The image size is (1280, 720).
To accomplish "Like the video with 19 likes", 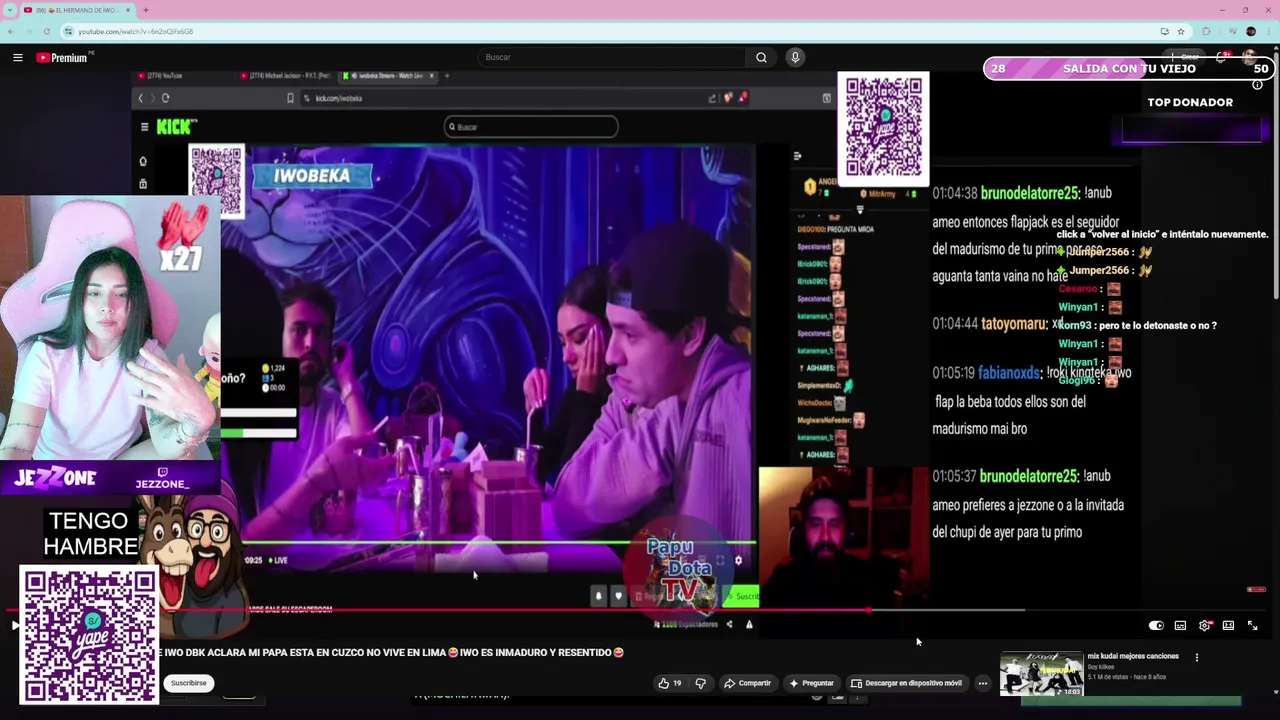I will click(x=669, y=683).
